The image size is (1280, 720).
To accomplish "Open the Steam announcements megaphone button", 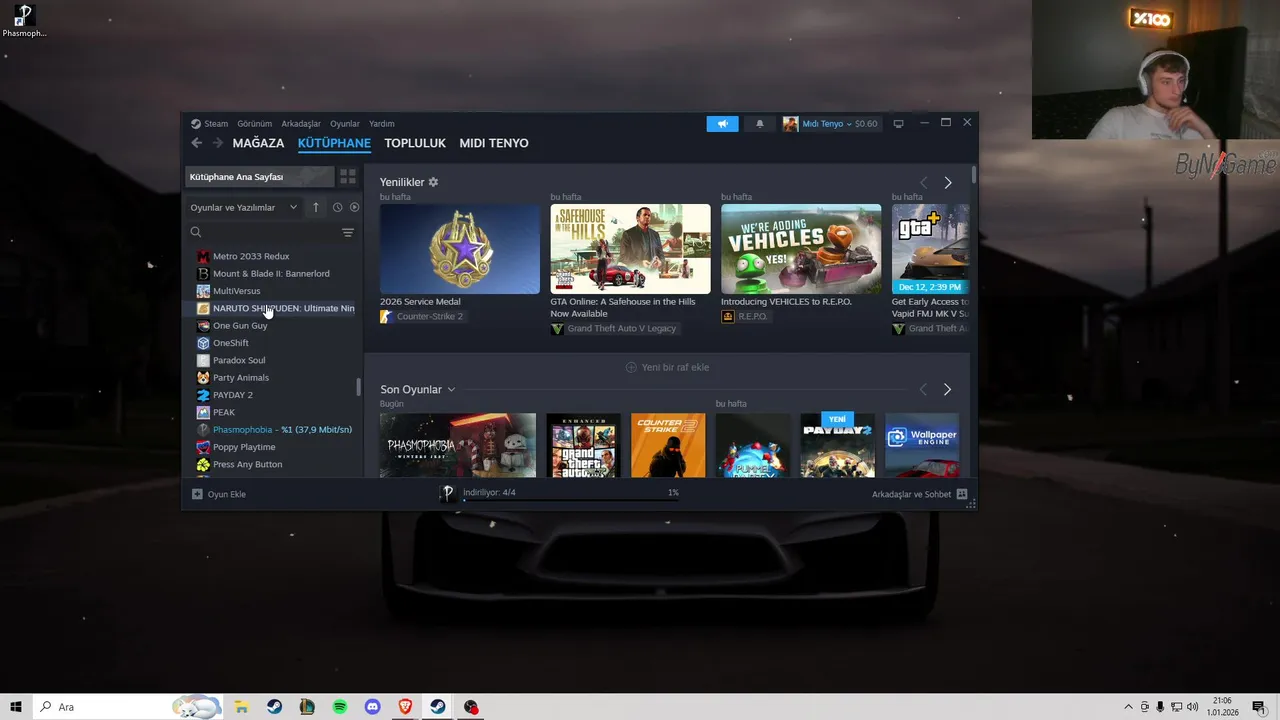I will (x=722, y=124).
